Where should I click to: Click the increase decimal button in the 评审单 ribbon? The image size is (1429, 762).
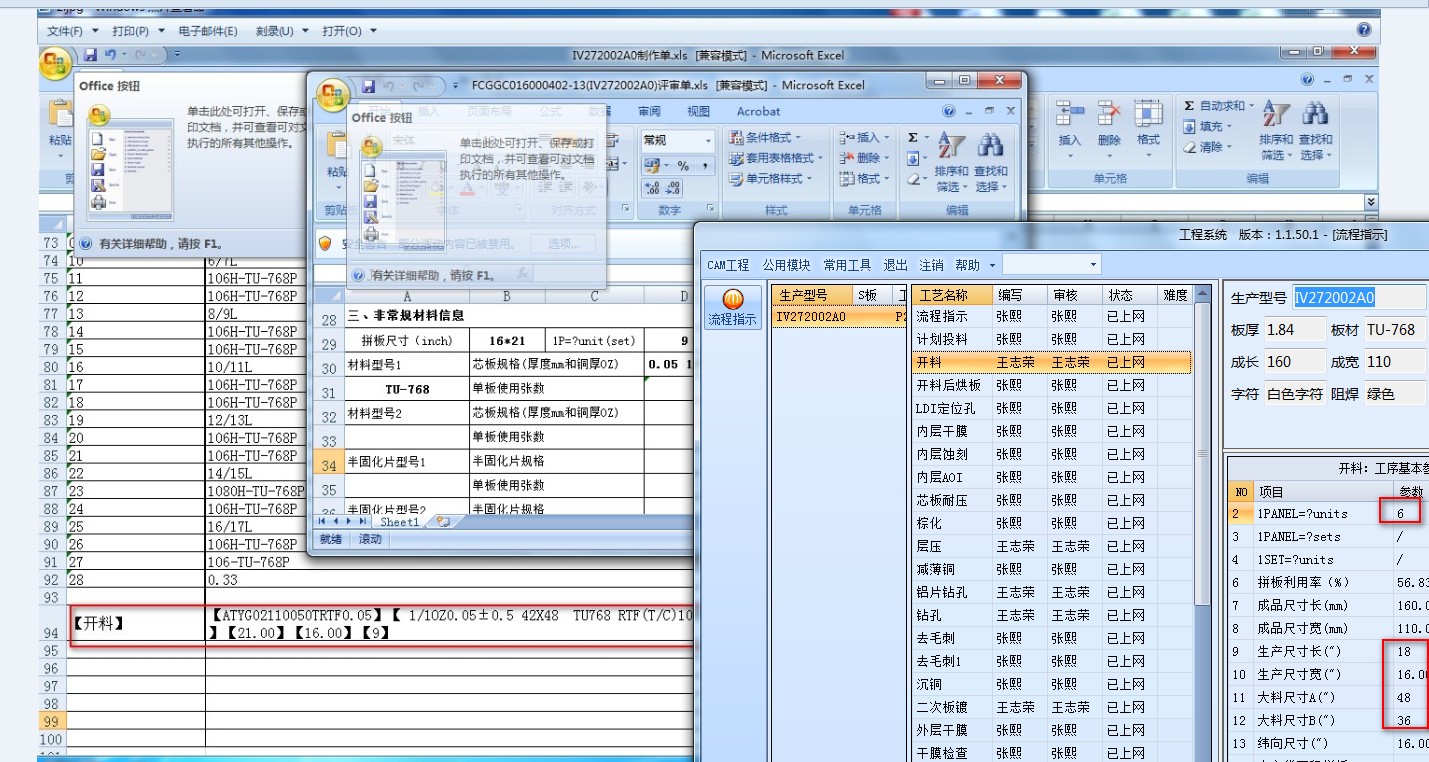pos(651,188)
